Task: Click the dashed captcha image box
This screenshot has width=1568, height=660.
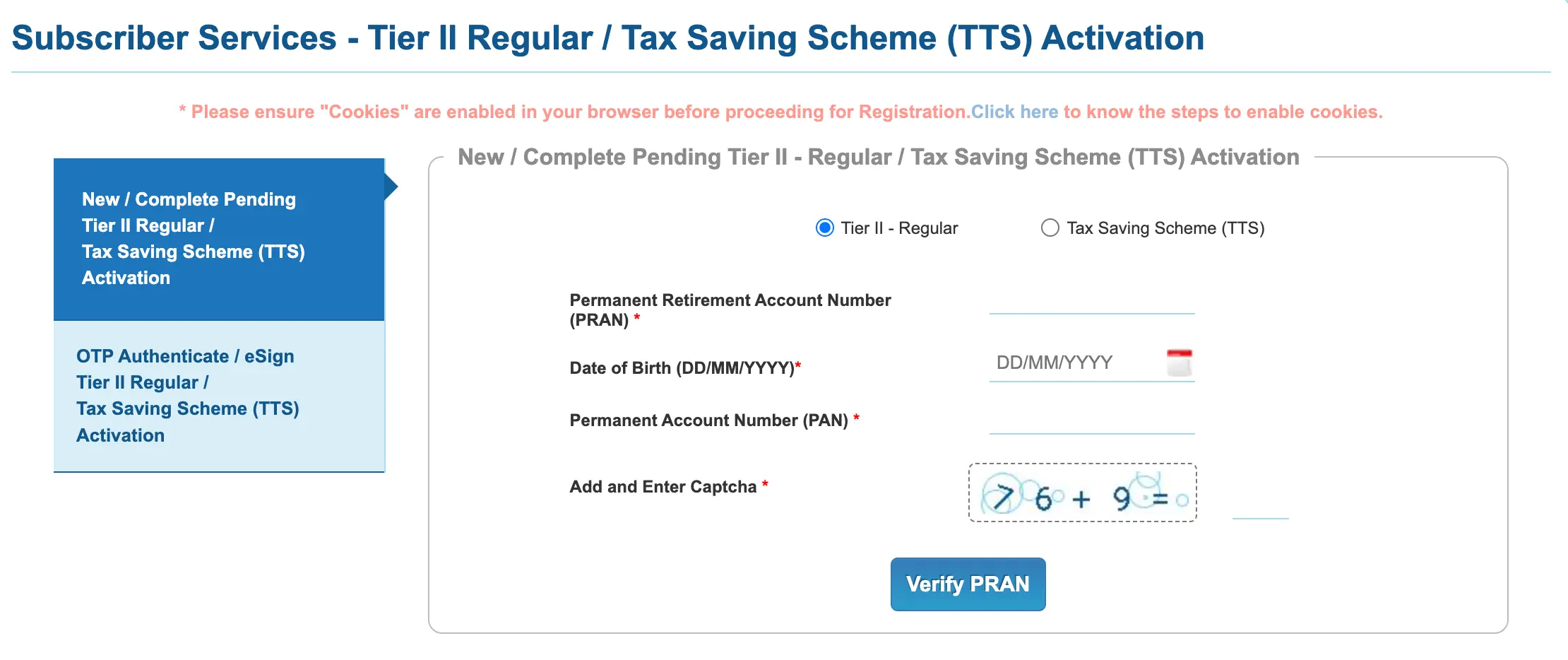Action: [1082, 493]
